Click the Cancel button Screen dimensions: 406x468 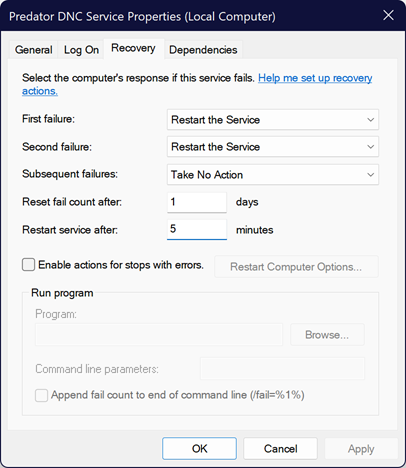click(x=280, y=449)
